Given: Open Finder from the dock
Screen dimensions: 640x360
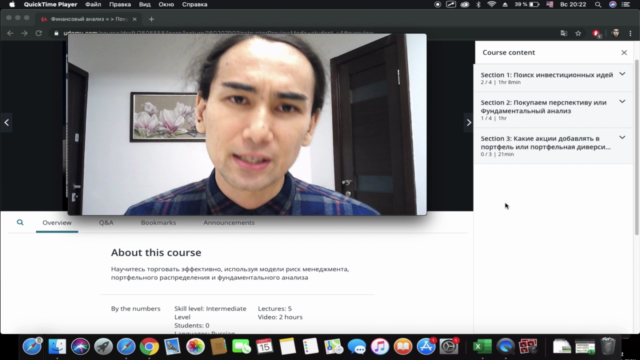Looking at the screenshot, I should click(x=57, y=347).
